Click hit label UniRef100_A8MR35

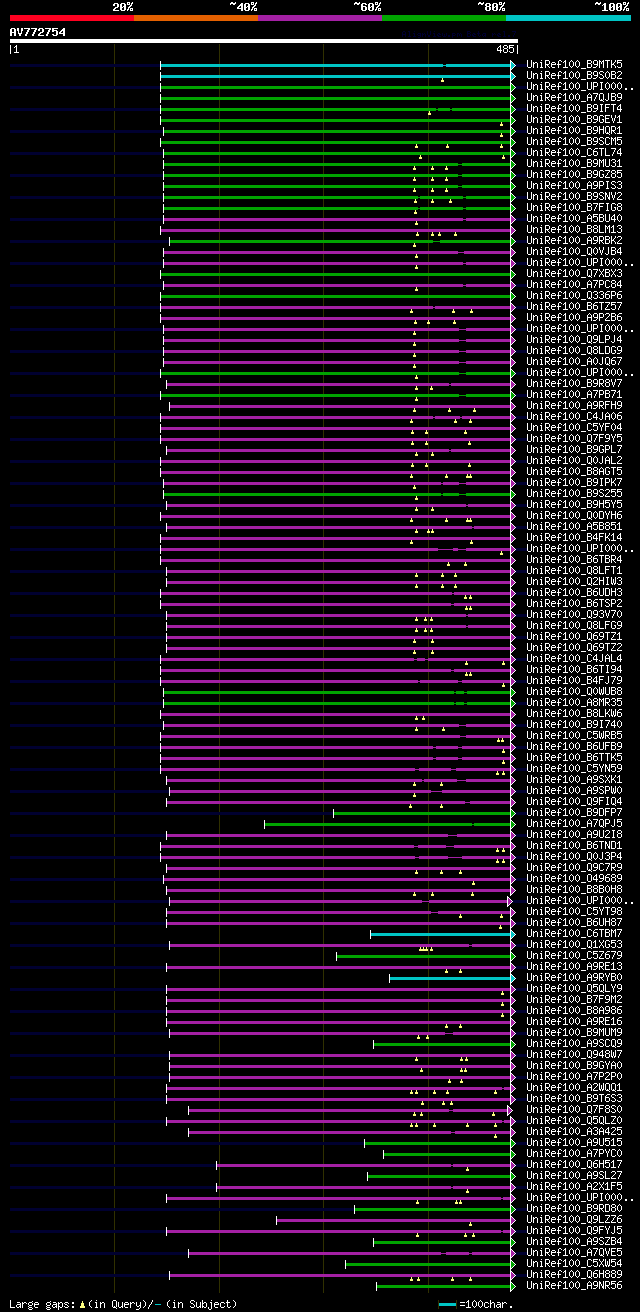coord(574,702)
